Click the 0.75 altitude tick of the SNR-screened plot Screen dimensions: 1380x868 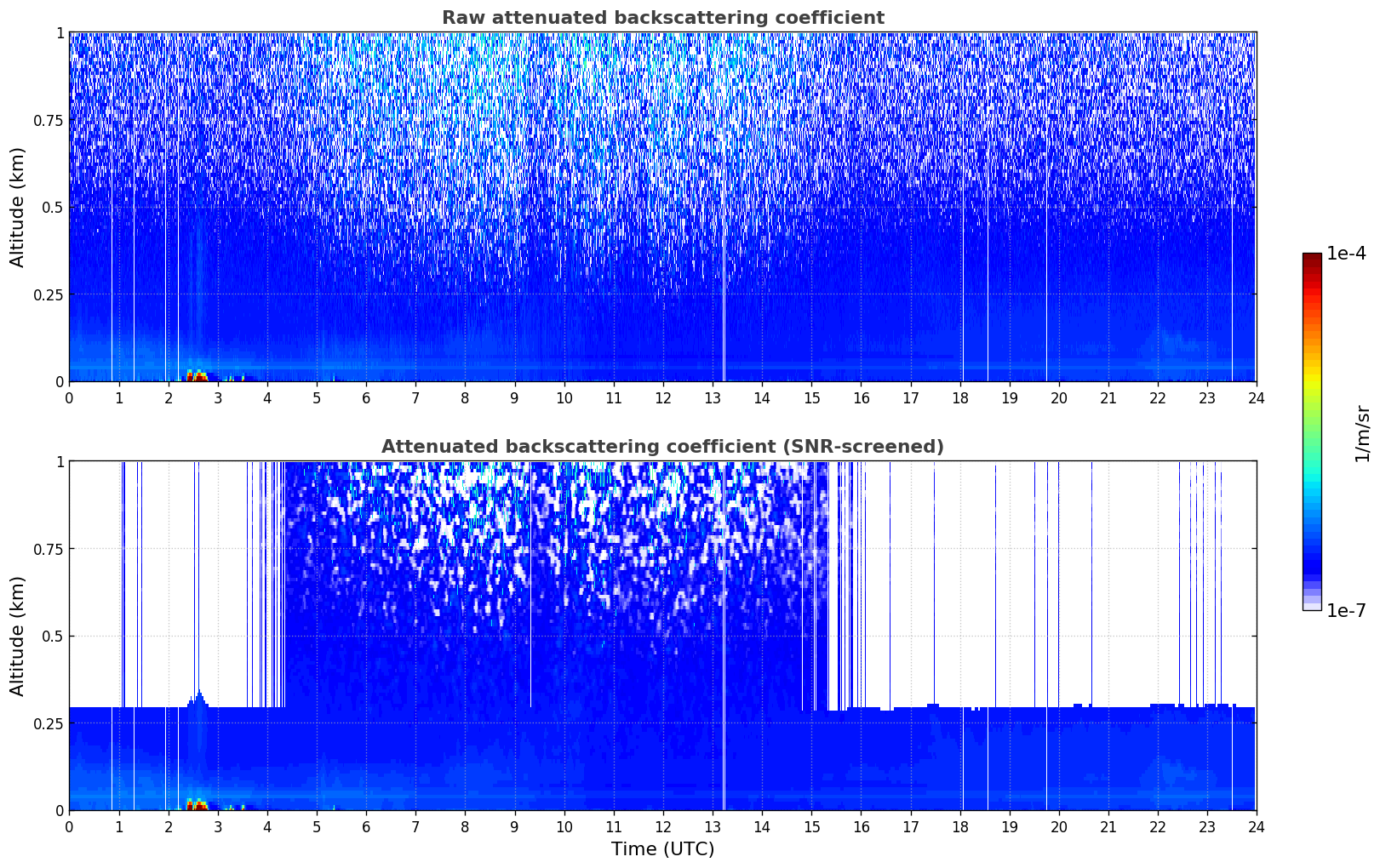(49, 549)
